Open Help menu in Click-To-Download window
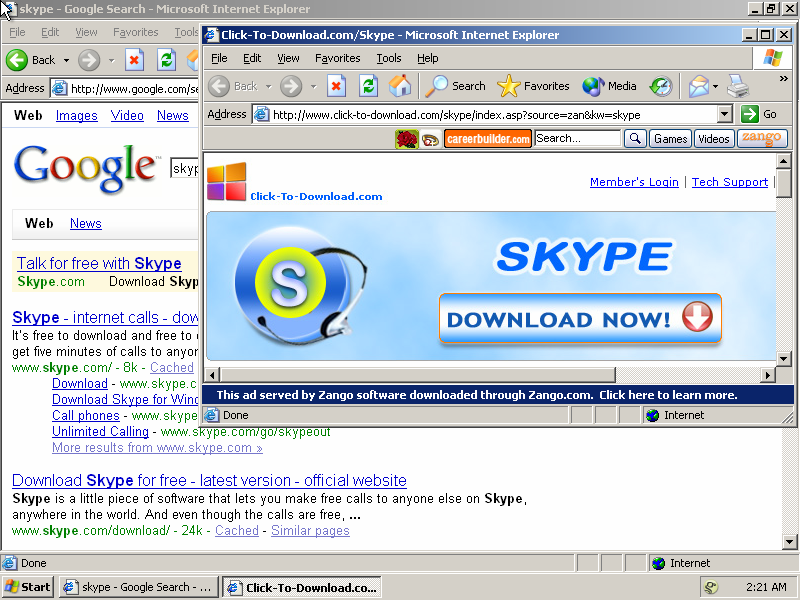This screenshot has width=800, height=600. [428, 58]
